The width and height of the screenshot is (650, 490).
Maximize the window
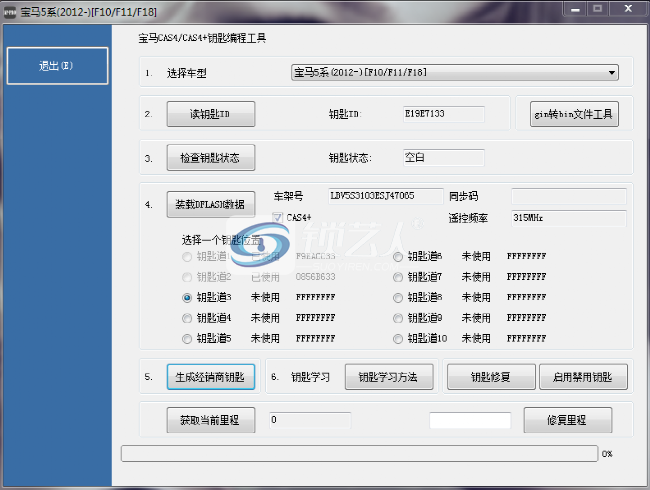(597, 9)
